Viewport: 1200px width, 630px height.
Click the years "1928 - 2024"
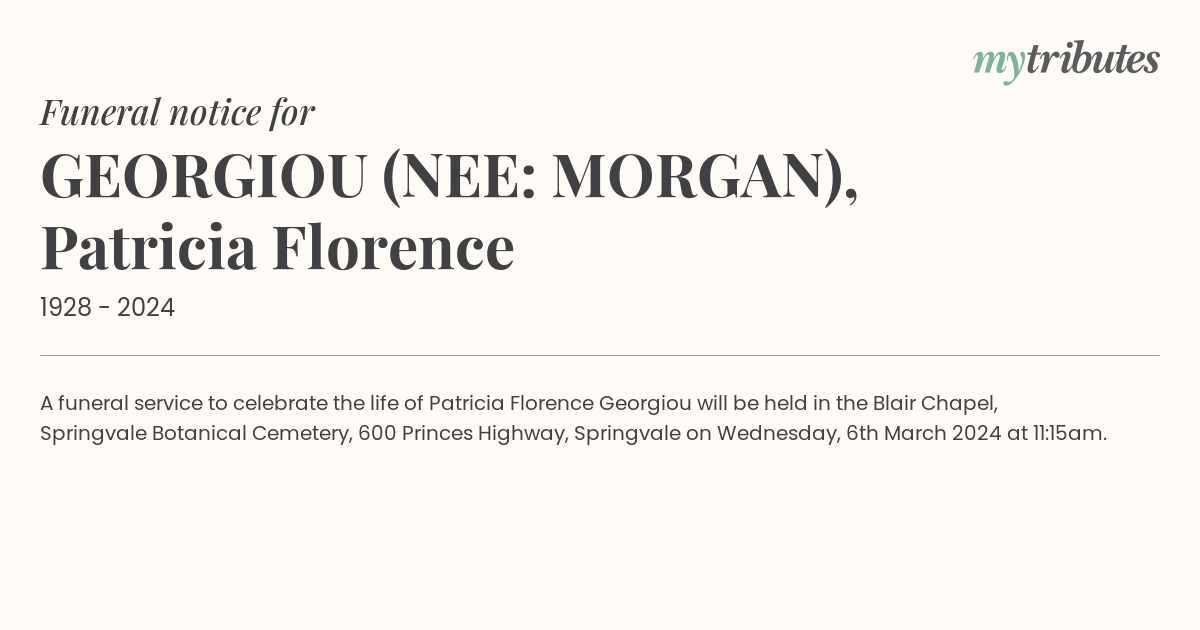(107, 308)
